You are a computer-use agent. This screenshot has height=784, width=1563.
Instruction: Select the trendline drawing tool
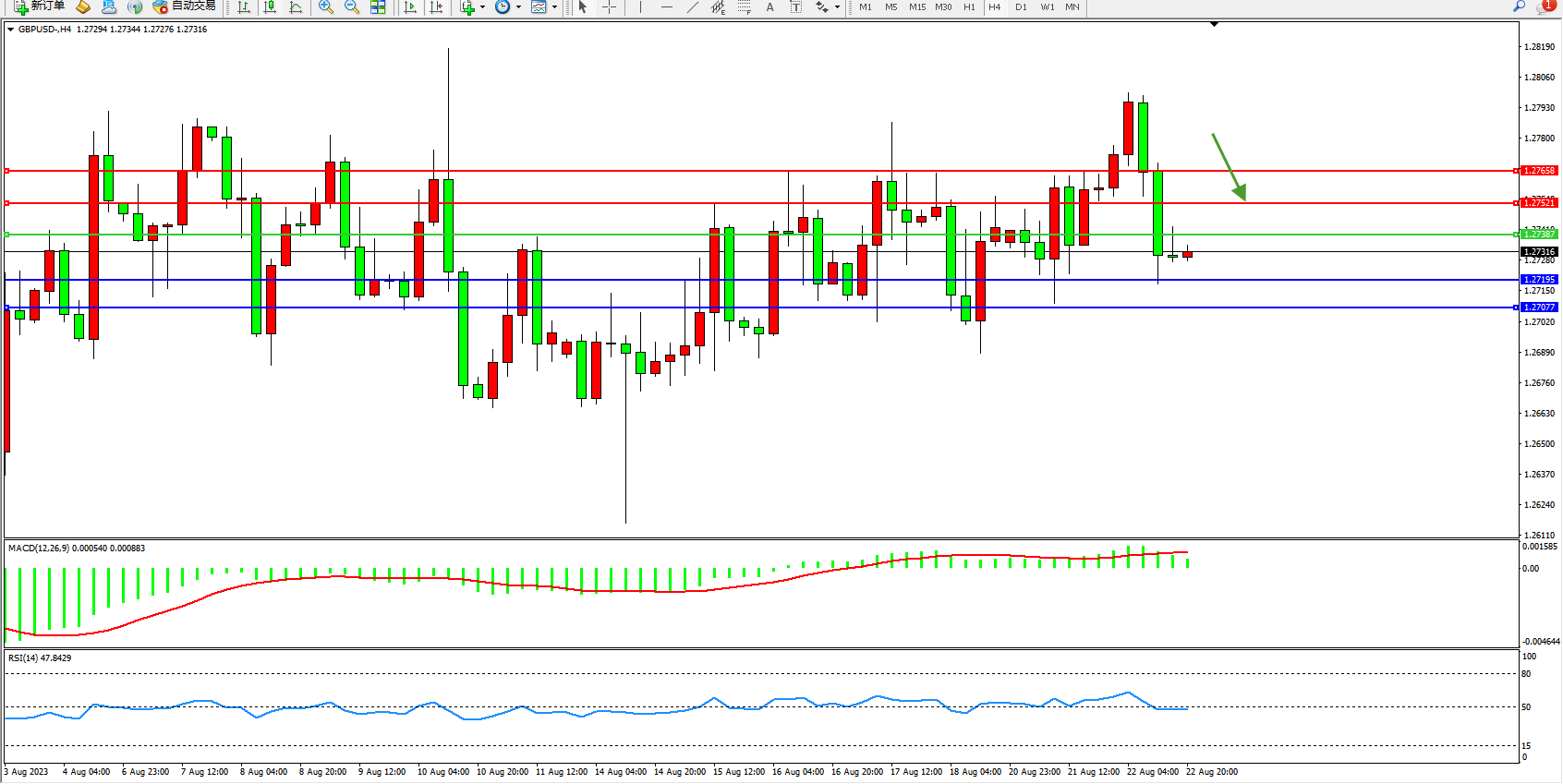(x=692, y=7)
